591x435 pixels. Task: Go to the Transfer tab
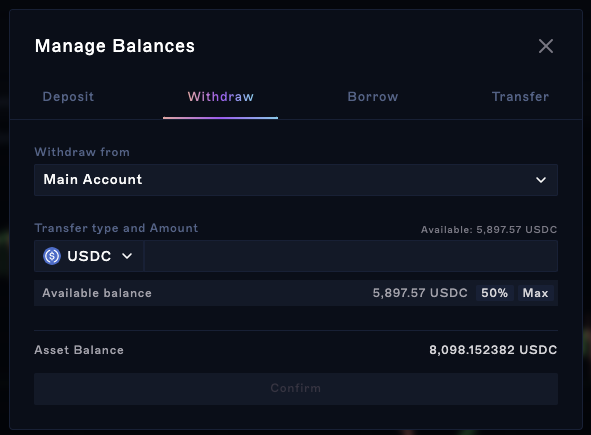pyautogui.click(x=521, y=96)
